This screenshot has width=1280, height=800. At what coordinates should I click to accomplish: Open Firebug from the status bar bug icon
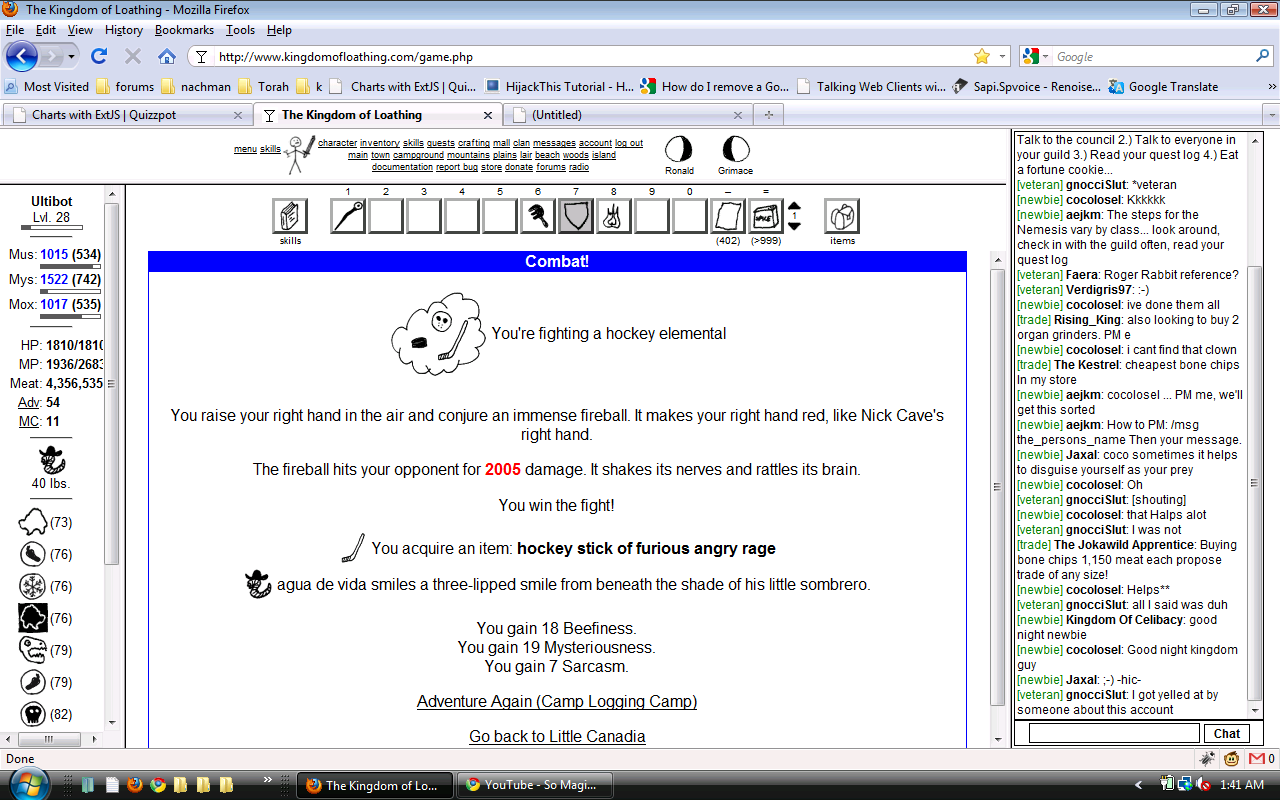click(1207, 759)
